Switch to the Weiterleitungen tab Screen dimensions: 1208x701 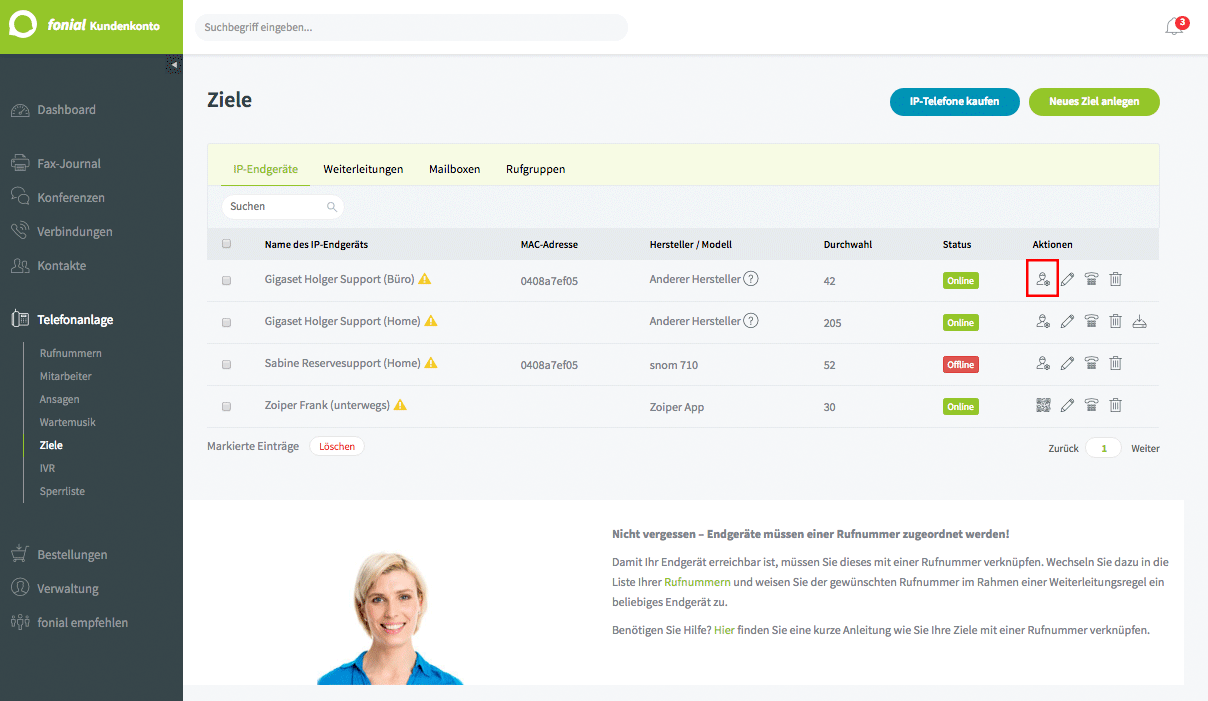coord(363,169)
